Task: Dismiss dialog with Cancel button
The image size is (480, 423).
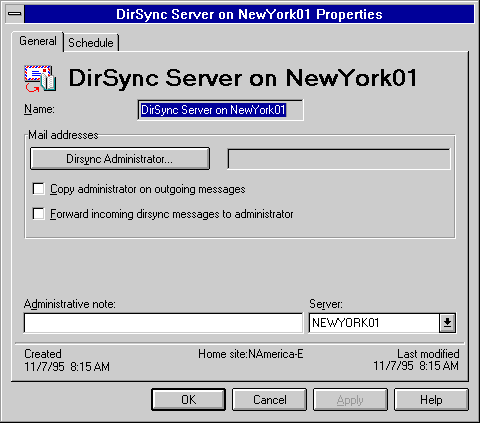Action: (x=269, y=399)
